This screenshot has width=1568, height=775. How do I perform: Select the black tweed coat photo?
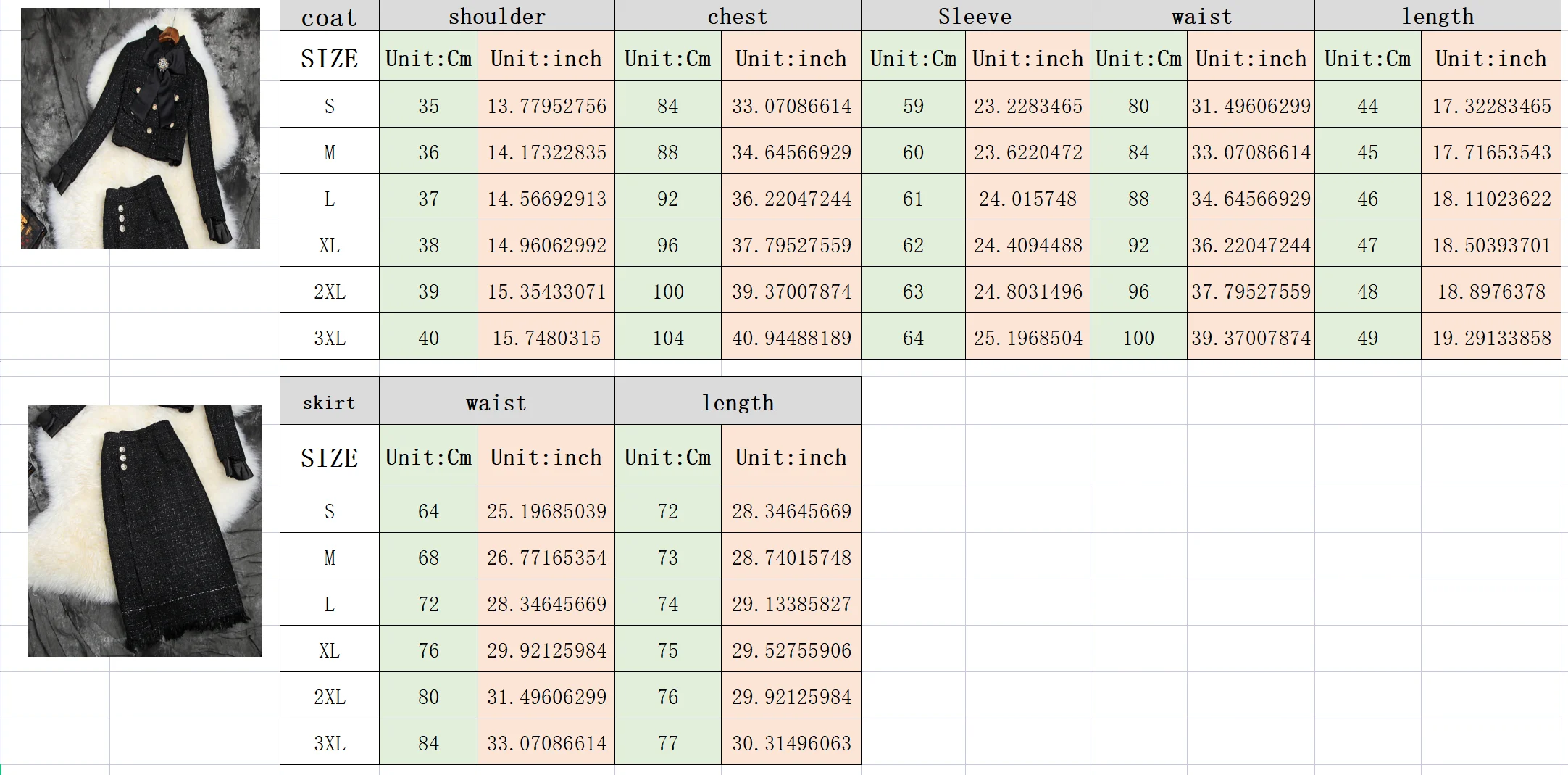(x=141, y=128)
